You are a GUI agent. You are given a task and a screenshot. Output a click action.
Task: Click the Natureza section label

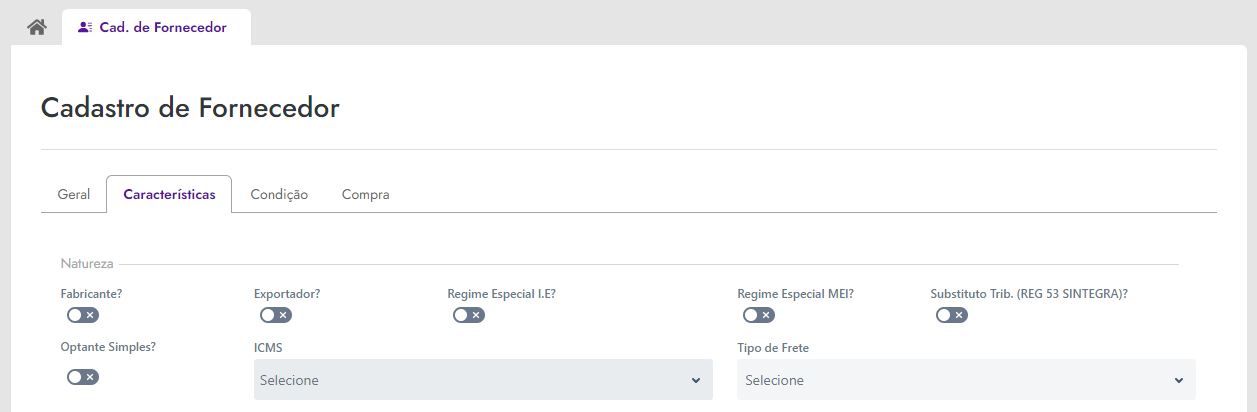click(x=87, y=264)
